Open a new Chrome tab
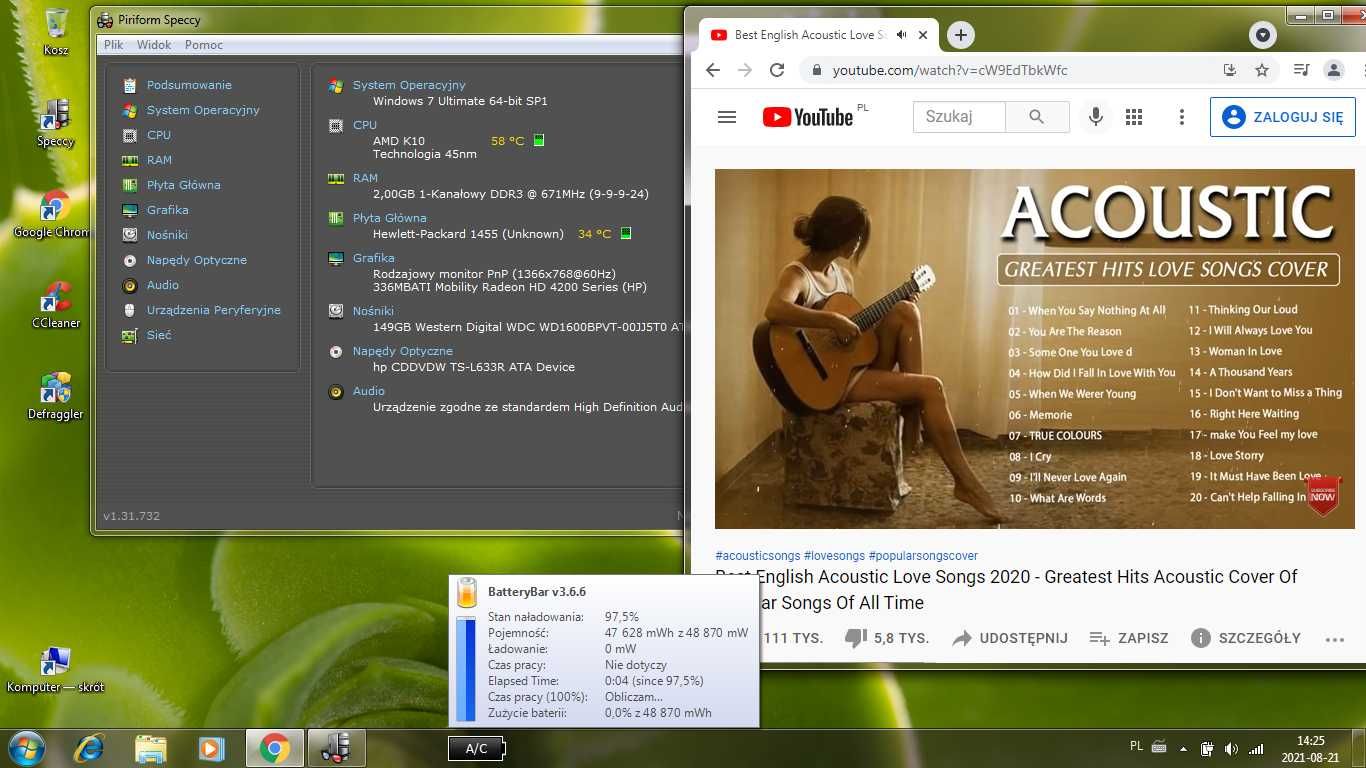This screenshot has width=1366, height=768. [960, 35]
